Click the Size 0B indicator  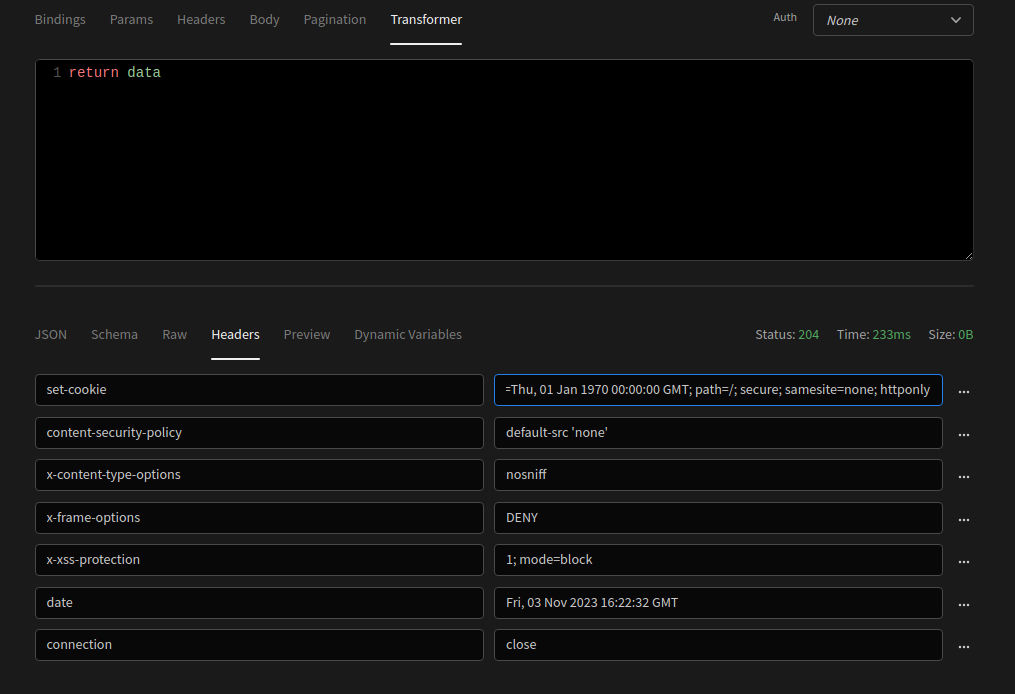(950, 335)
